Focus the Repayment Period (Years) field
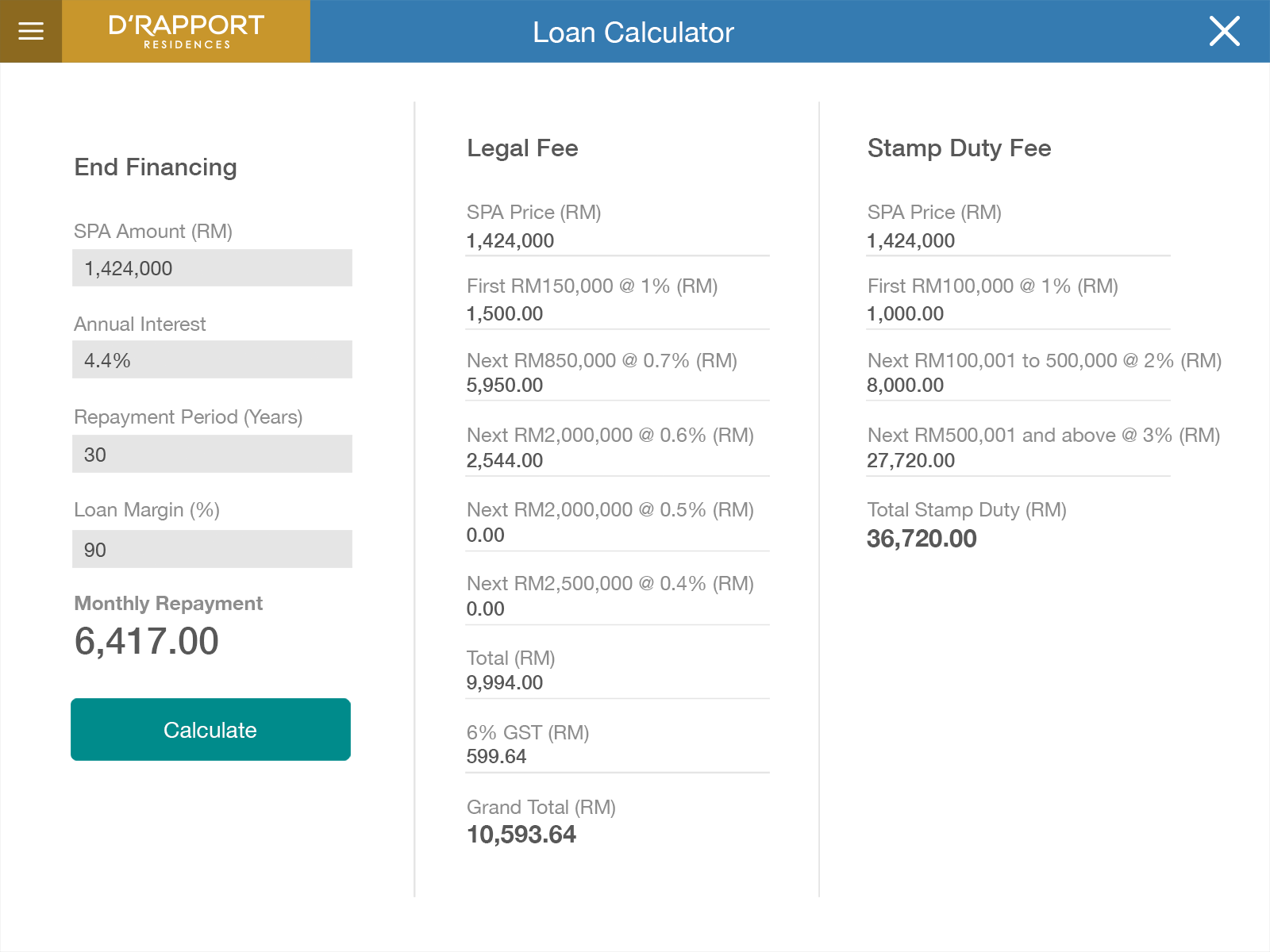This screenshot has height=952, width=1270. (x=212, y=455)
